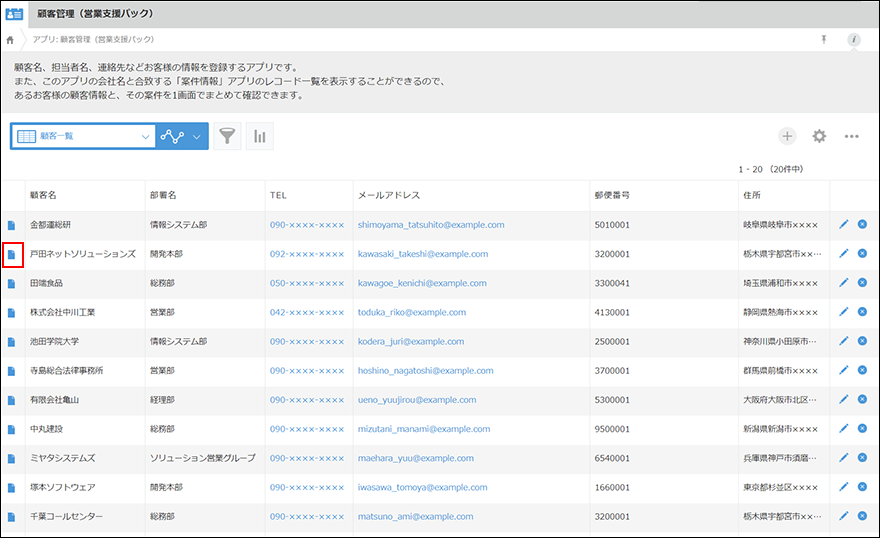Edit the 株式会社中川工業 record with pencil
Image resolution: width=880 pixels, height=538 pixels.
point(844,312)
